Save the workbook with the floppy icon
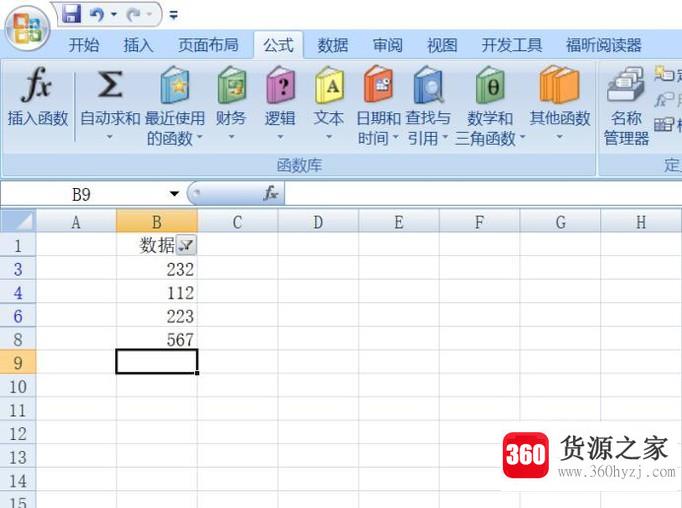The height and width of the screenshot is (508, 682). (72, 14)
